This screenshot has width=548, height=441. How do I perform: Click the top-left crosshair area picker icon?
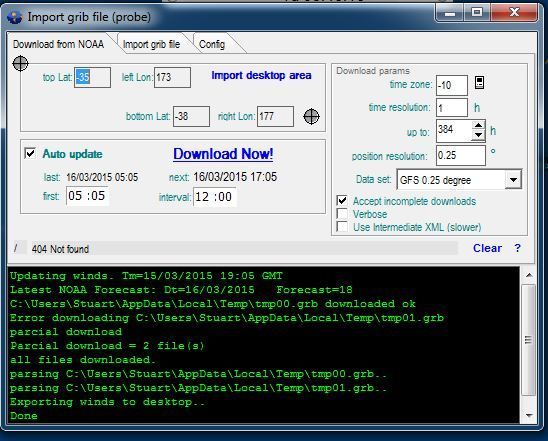pyautogui.click(x=20, y=63)
